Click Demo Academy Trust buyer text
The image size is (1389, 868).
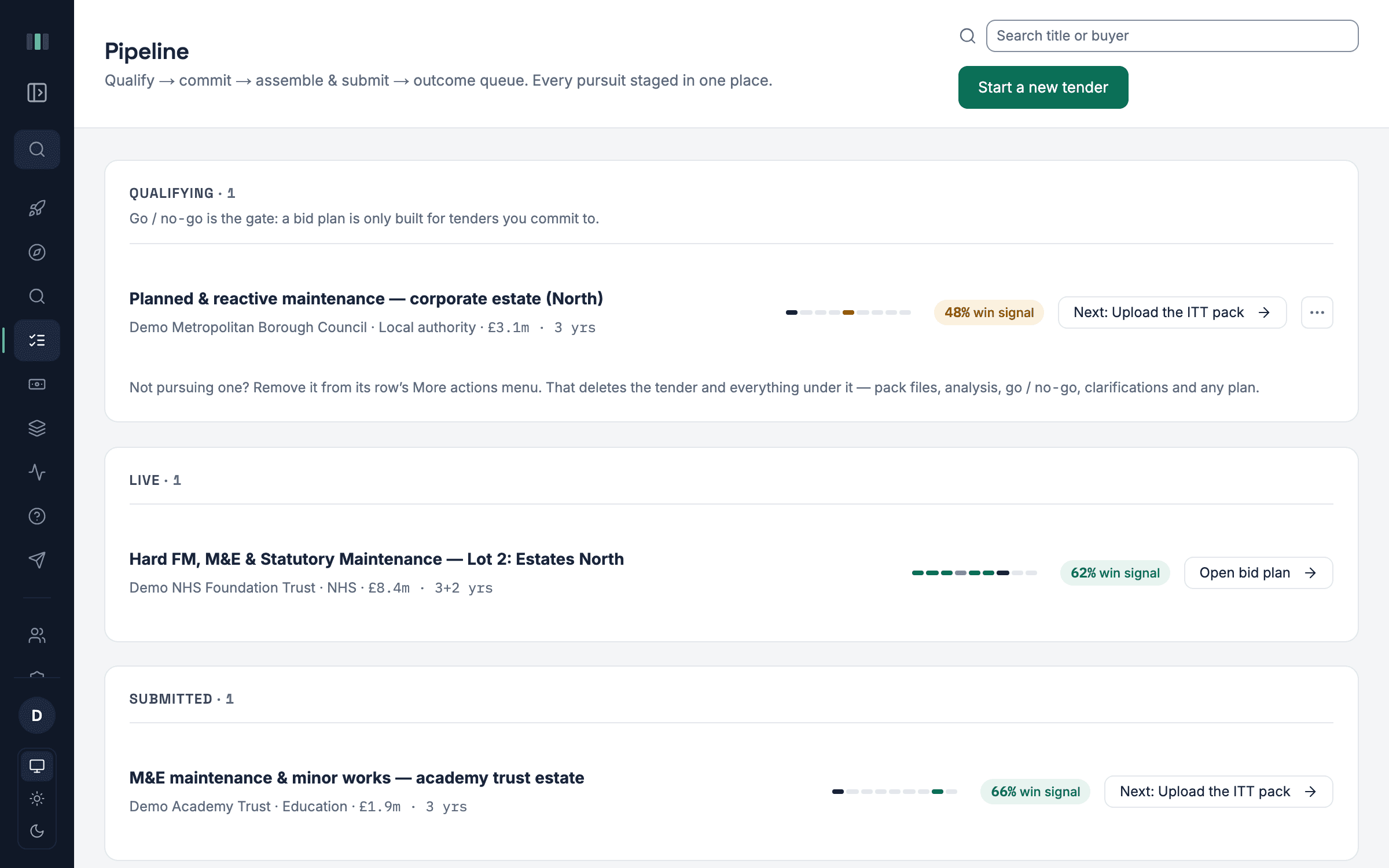click(x=200, y=807)
